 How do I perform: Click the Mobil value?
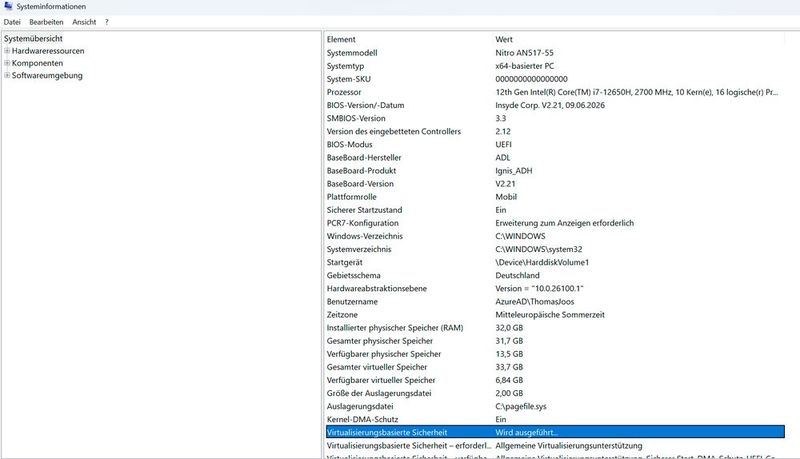click(506, 197)
